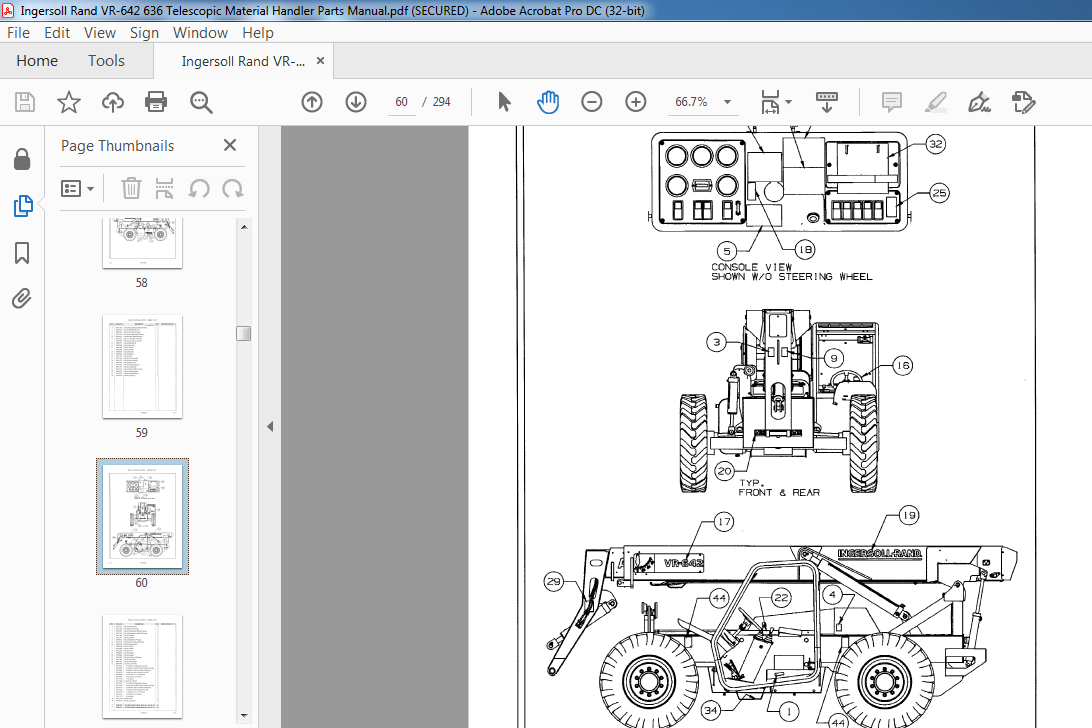Click the scrolling mode keyboard icon

point(827,102)
